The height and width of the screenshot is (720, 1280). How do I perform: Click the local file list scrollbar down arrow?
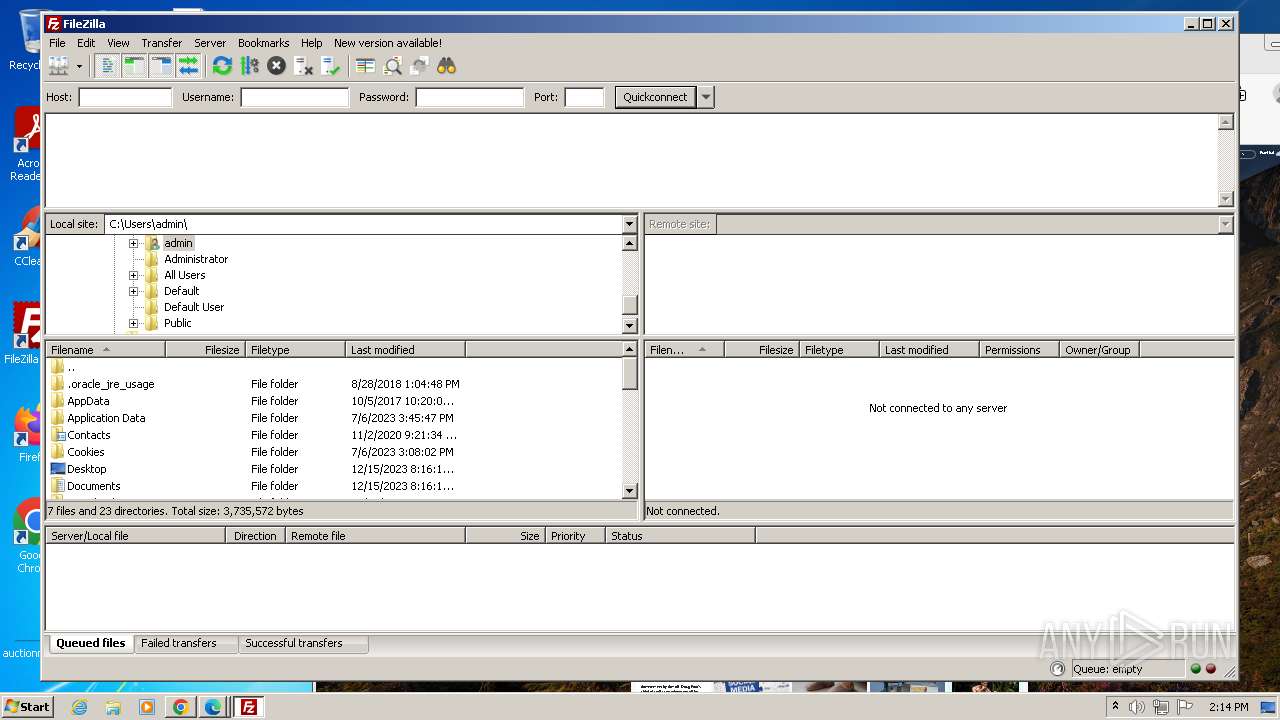(x=629, y=490)
